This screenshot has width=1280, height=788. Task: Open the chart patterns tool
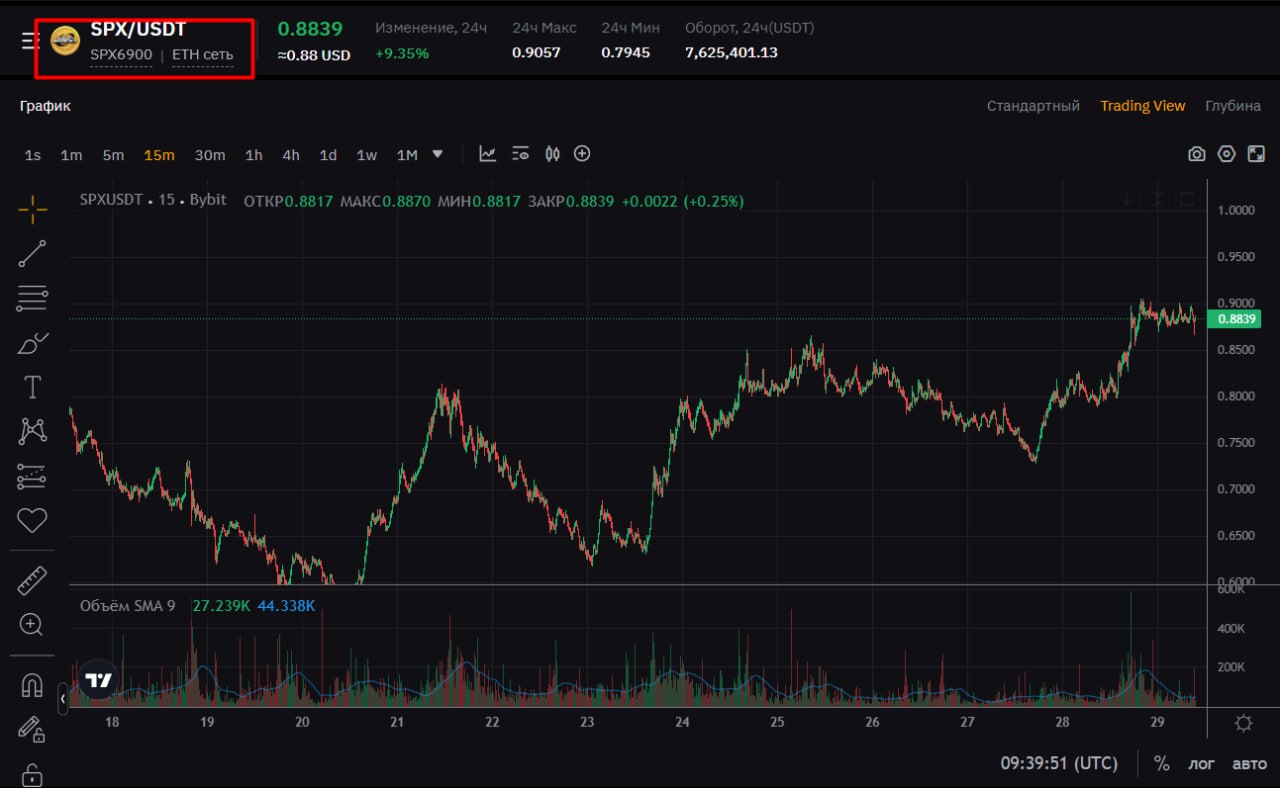tap(32, 432)
